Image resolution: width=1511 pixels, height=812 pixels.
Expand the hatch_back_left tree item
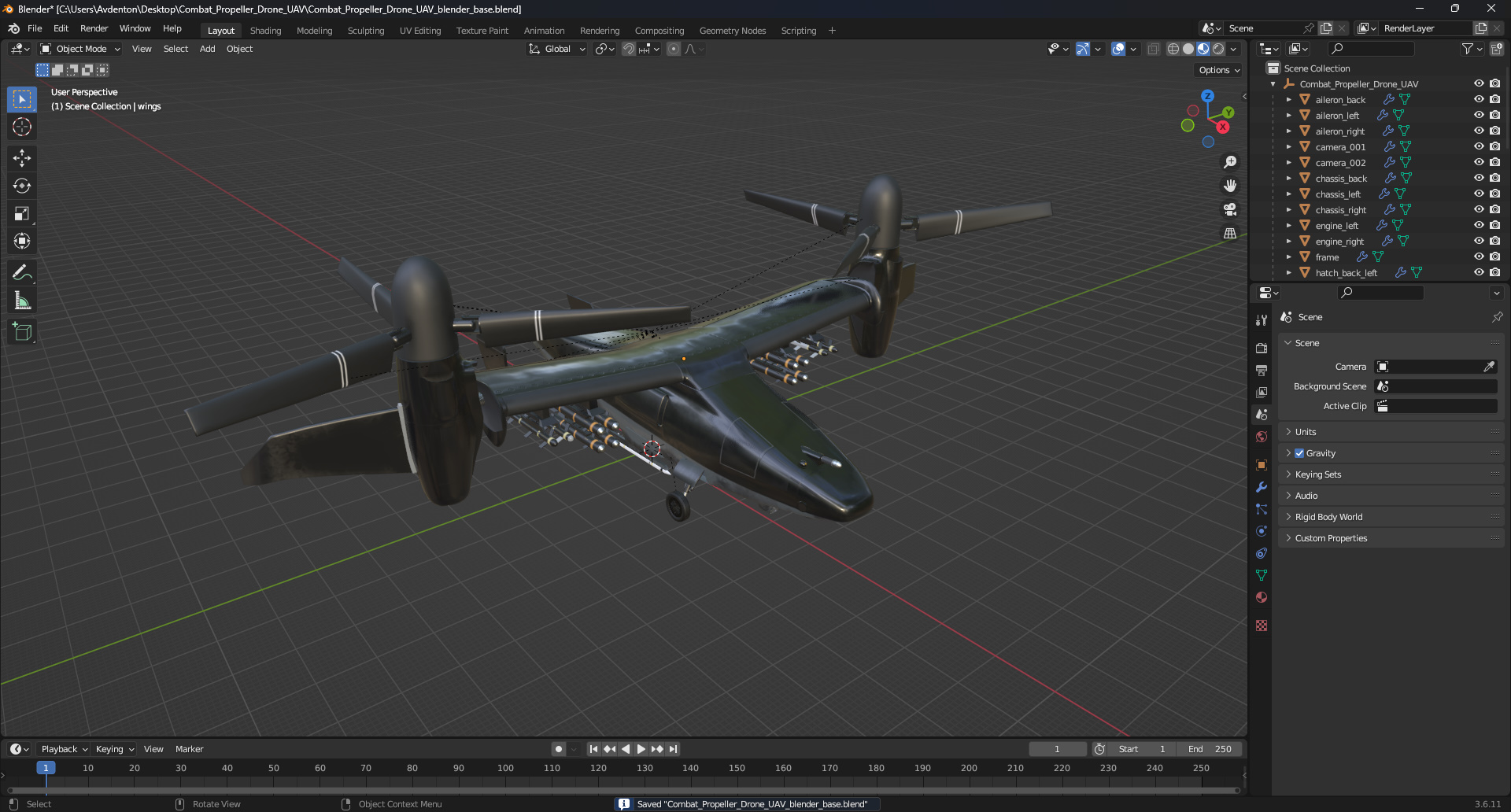tap(1288, 273)
